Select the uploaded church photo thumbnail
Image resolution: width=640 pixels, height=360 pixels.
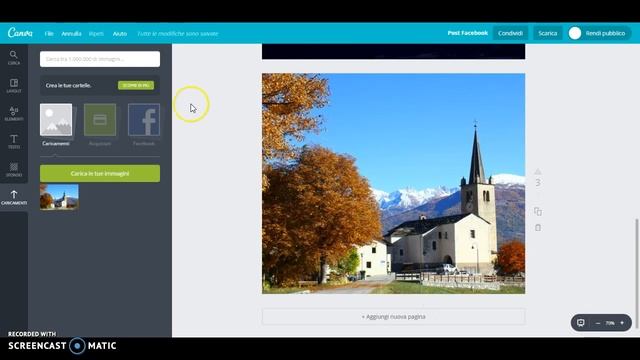click(59, 197)
